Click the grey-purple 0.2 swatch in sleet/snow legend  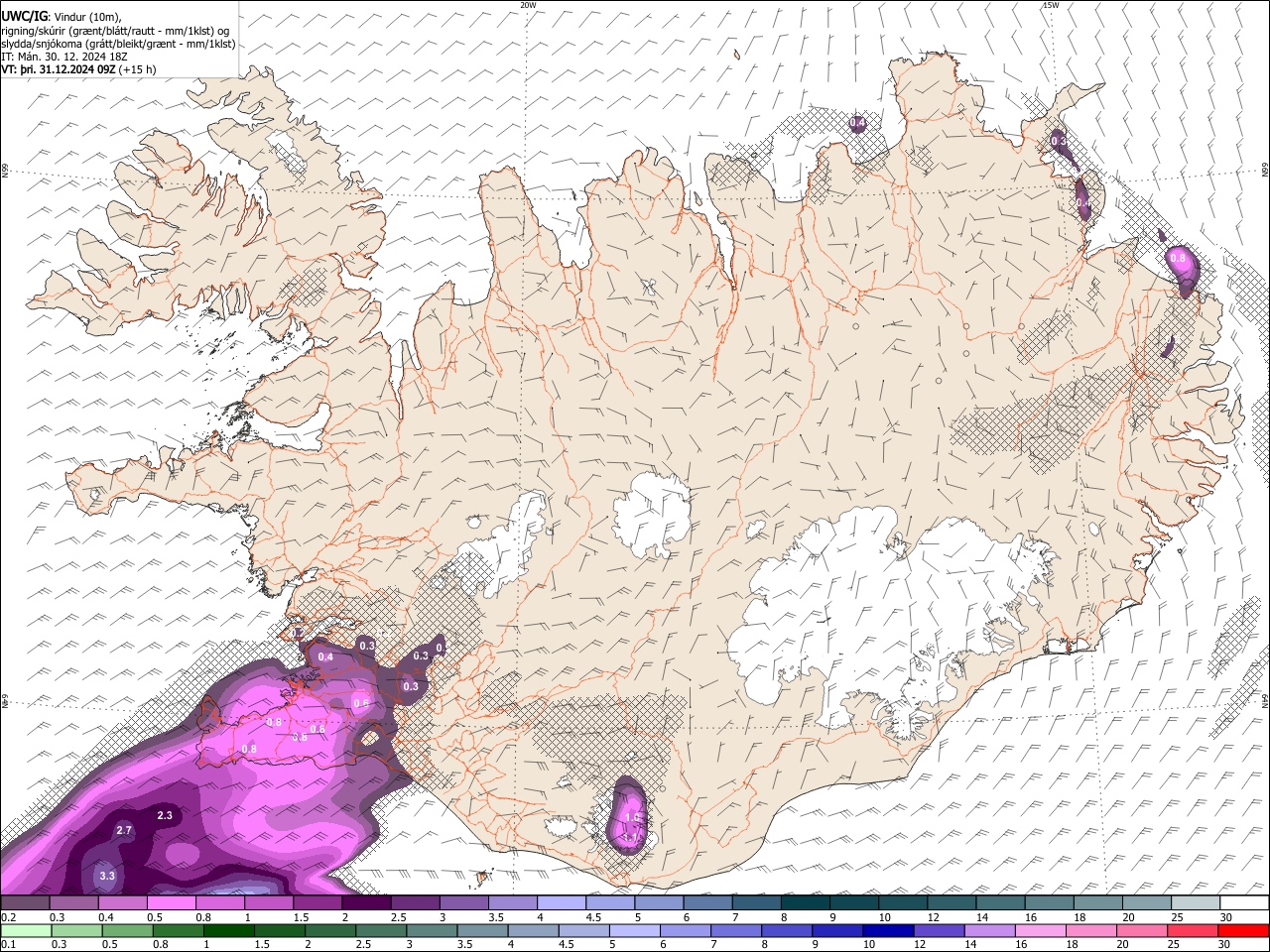click(25, 902)
